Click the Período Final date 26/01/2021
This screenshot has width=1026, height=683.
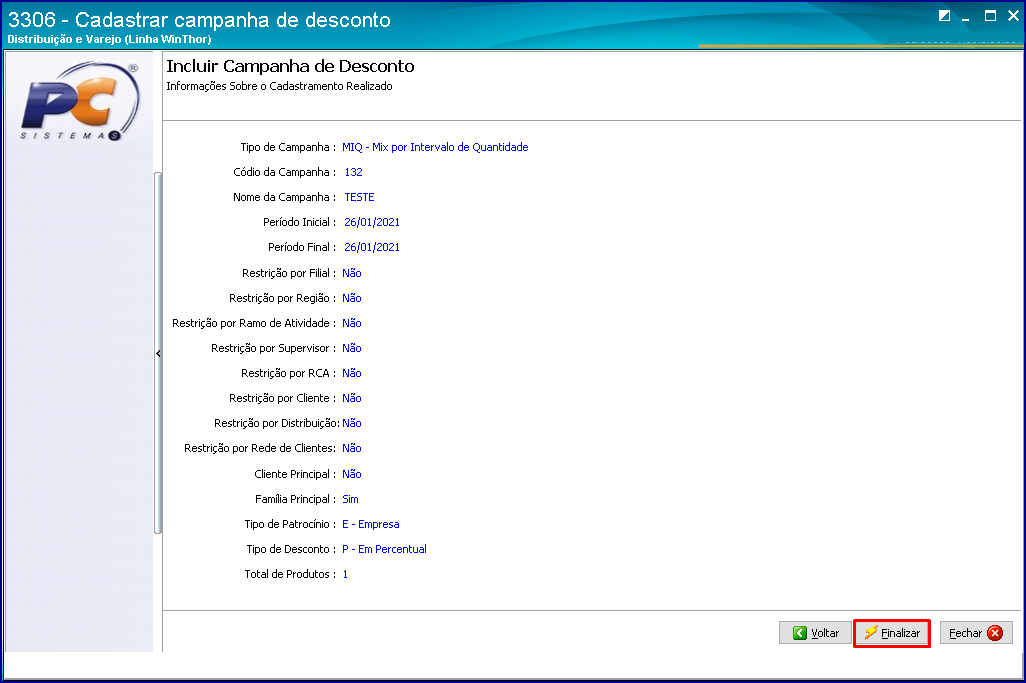(372, 247)
